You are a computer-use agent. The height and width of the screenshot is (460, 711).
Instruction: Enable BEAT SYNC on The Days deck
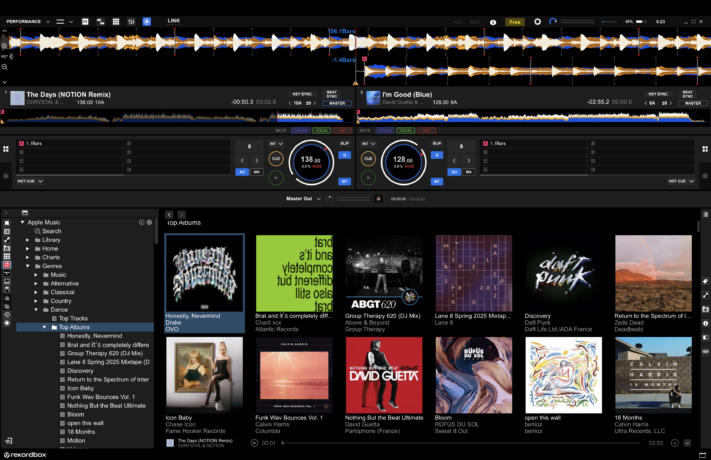(331, 94)
